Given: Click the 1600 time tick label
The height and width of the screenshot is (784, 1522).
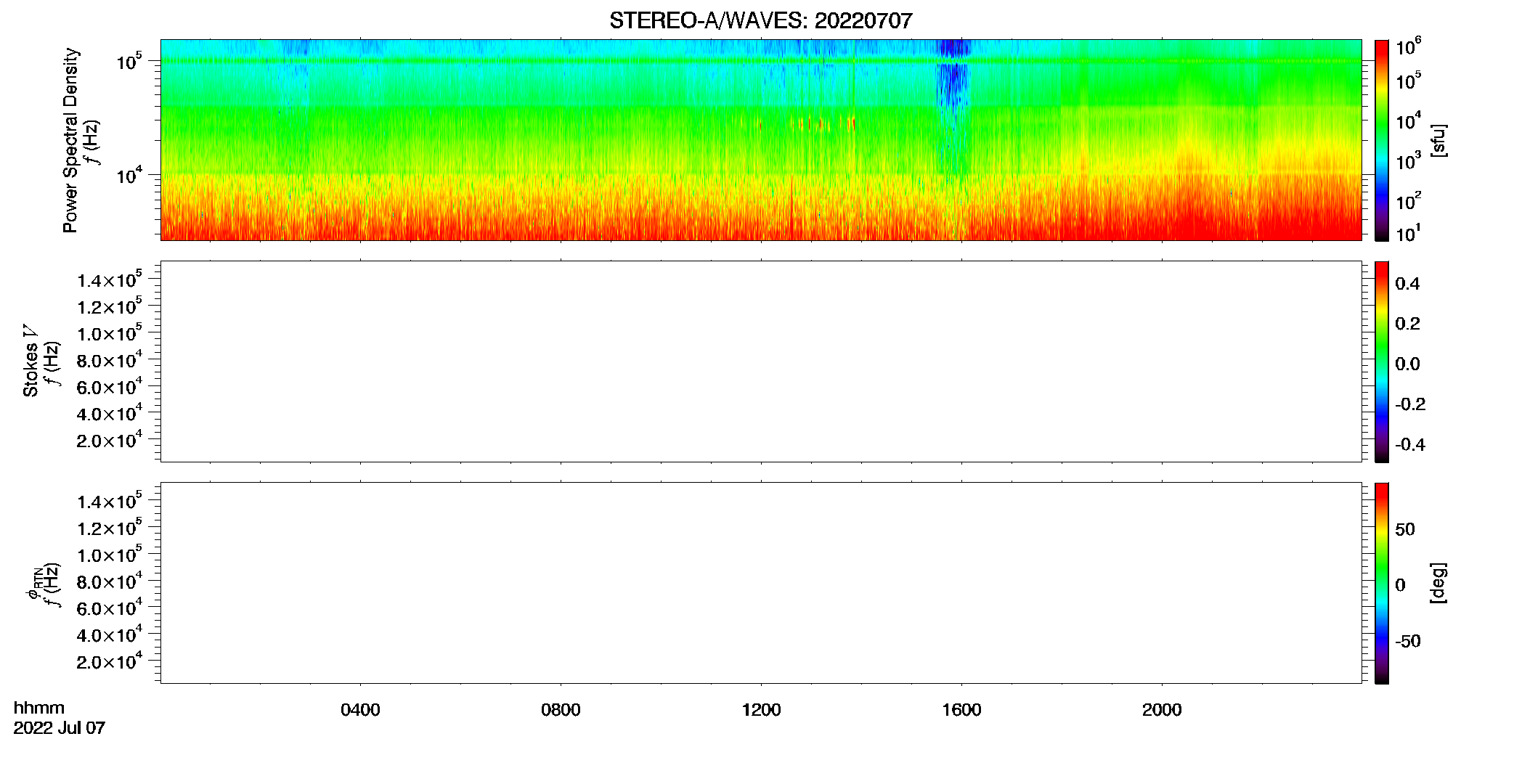Looking at the screenshot, I should coord(961,710).
